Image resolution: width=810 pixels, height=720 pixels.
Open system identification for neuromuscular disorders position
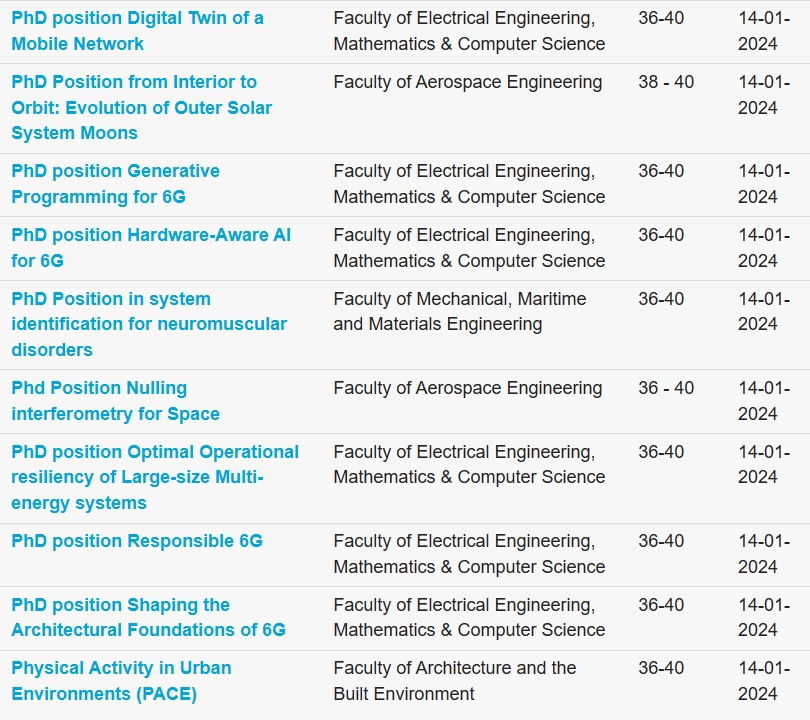pos(149,324)
